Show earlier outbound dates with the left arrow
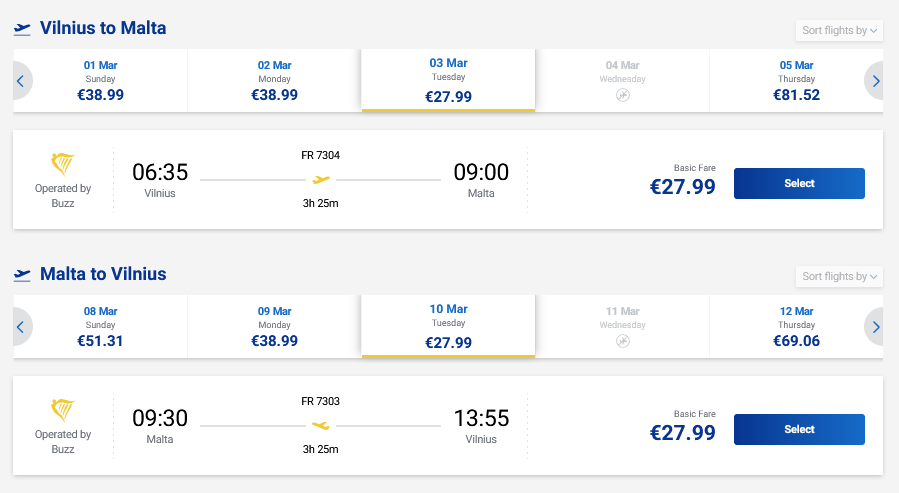This screenshot has width=899, height=493. [x=20, y=81]
